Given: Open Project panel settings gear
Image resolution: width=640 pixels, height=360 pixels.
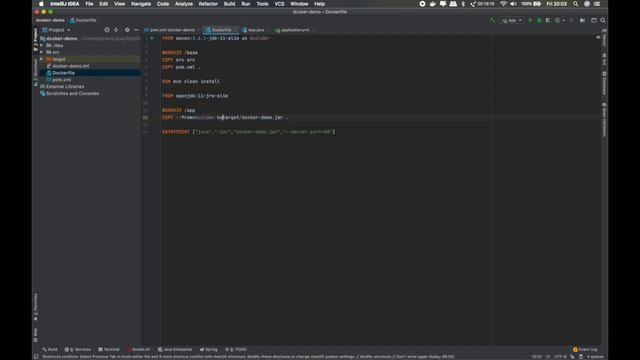Looking at the screenshot, I should 127,30.
